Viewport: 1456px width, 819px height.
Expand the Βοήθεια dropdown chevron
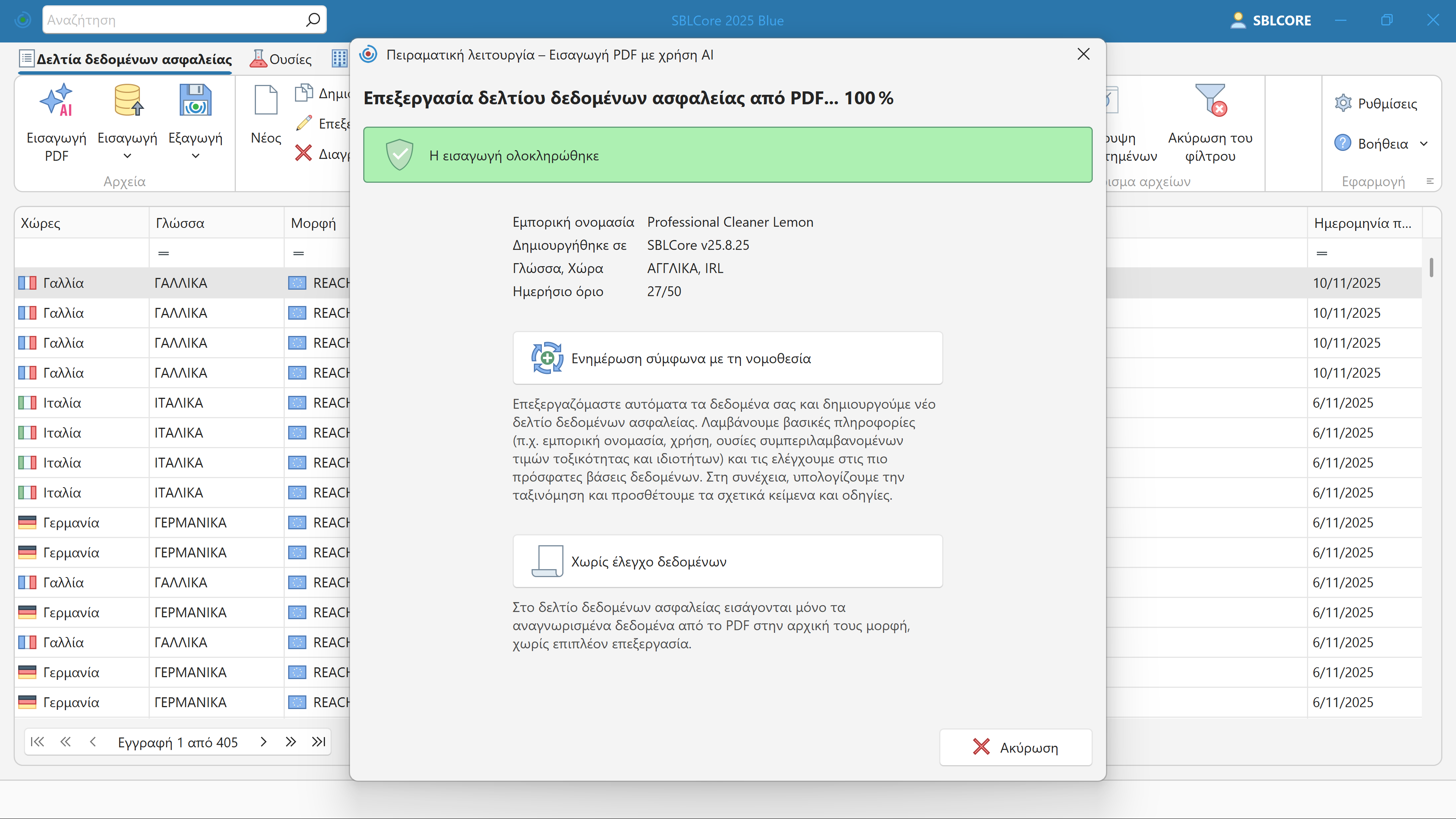tap(1424, 144)
